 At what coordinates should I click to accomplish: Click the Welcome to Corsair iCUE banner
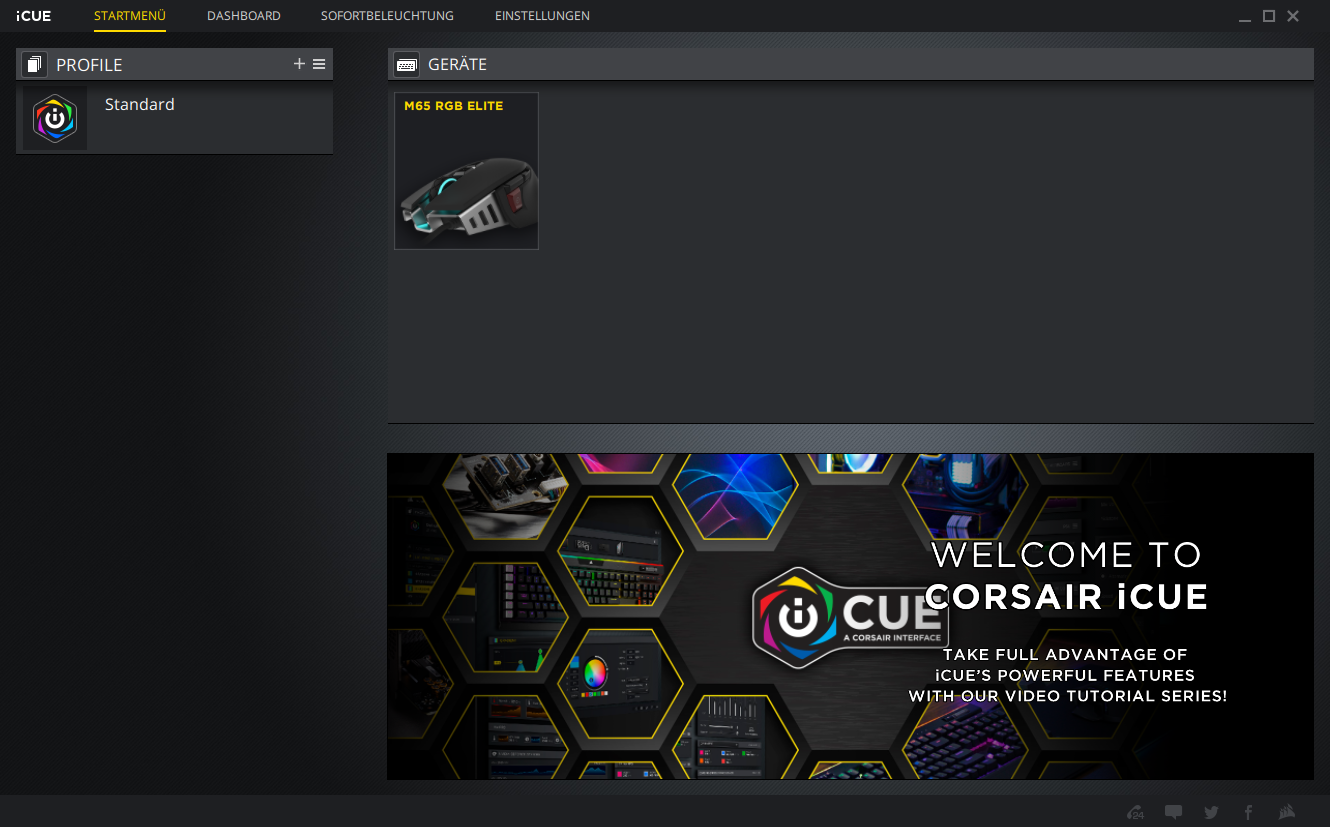click(x=850, y=616)
